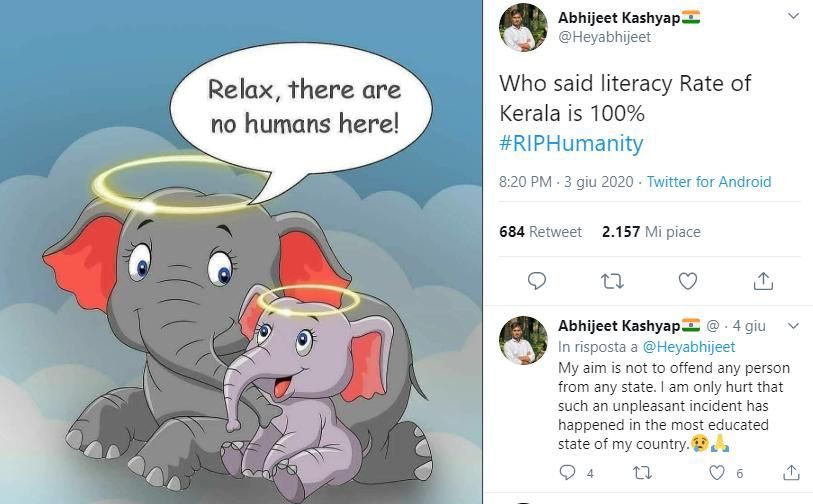Open Abhijeet Kashyap's profile picture on main tweet
Image resolution: width=813 pixels, height=504 pixels.
tap(523, 27)
